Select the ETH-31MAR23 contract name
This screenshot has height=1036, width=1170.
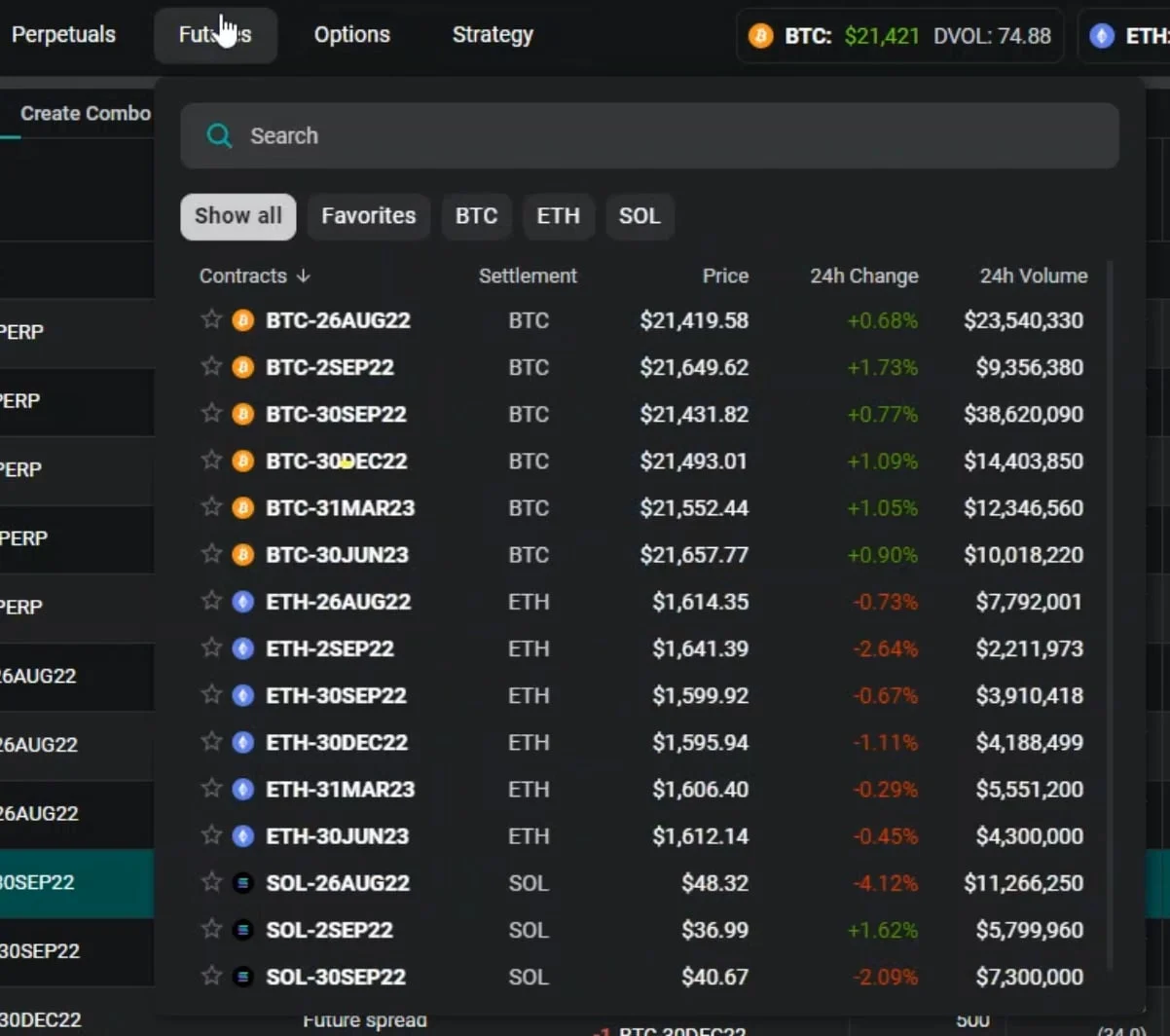click(341, 789)
